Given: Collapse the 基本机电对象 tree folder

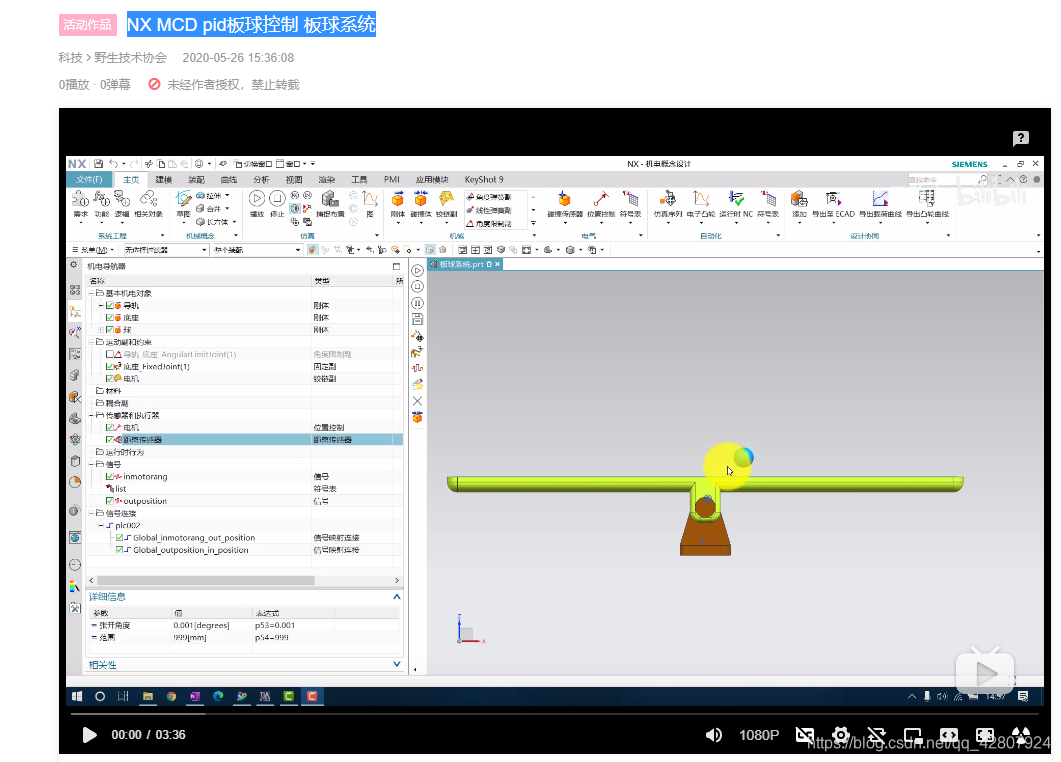Looking at the screenshot, I should pos(91,293).
